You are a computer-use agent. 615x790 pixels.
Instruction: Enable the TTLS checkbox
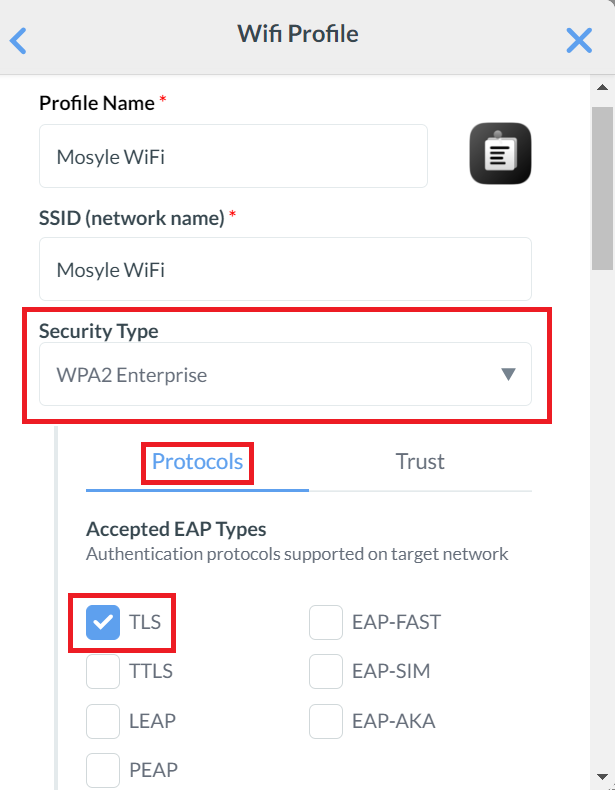point(103,671)
